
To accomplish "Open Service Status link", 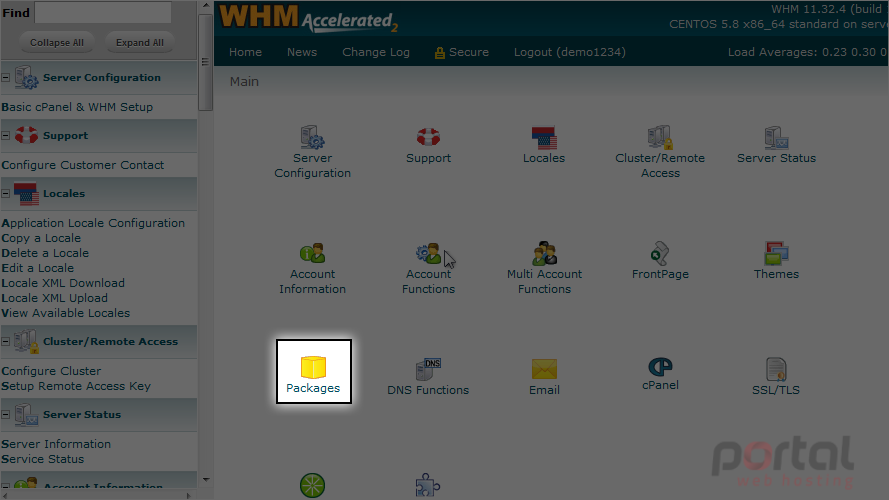I will [43, 459].
